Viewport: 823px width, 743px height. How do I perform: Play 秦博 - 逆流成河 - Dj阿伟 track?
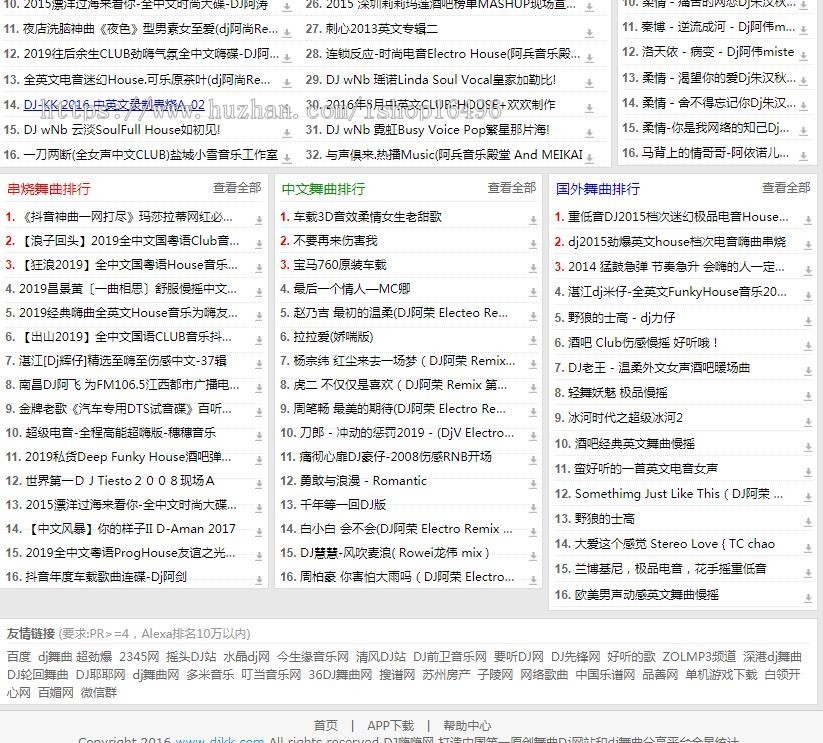point(718,27)
